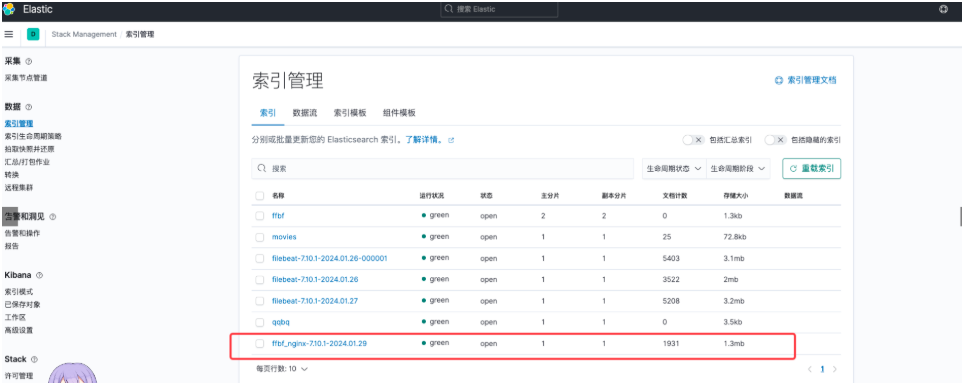962x383 pixels.
Task: Open help menu icon in top bar
Action: point(944,9)
